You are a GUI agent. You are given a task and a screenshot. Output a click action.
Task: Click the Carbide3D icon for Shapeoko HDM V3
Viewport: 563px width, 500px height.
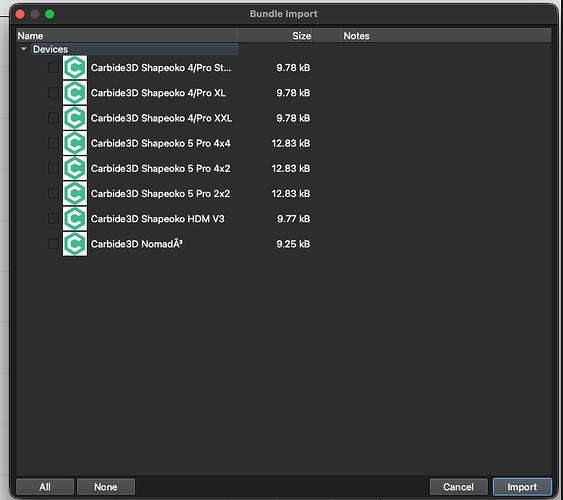point(75,218)
